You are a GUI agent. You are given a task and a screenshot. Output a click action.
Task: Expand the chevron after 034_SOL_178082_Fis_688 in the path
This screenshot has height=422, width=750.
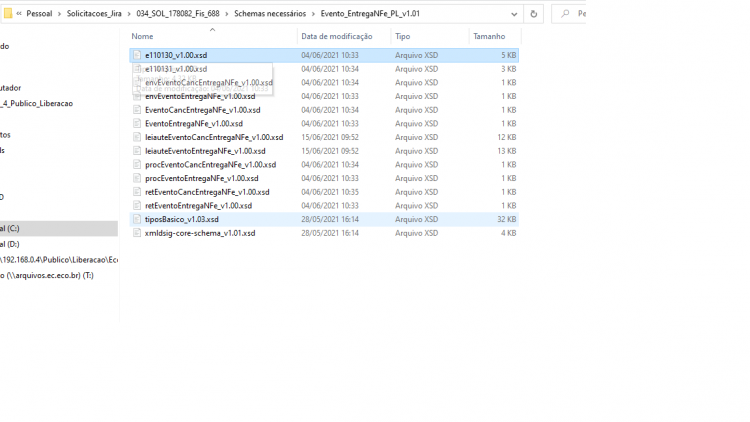[227, 14]
